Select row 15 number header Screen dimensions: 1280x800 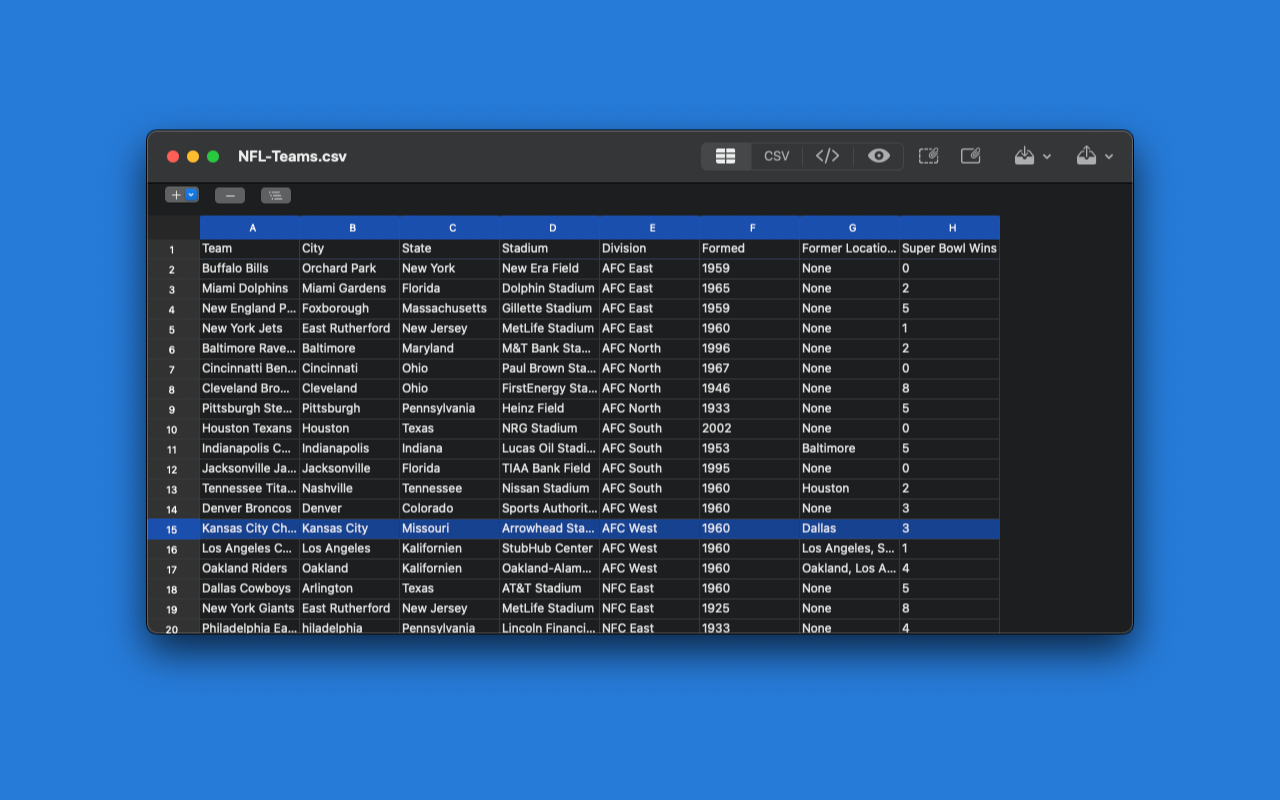point(172,529)
